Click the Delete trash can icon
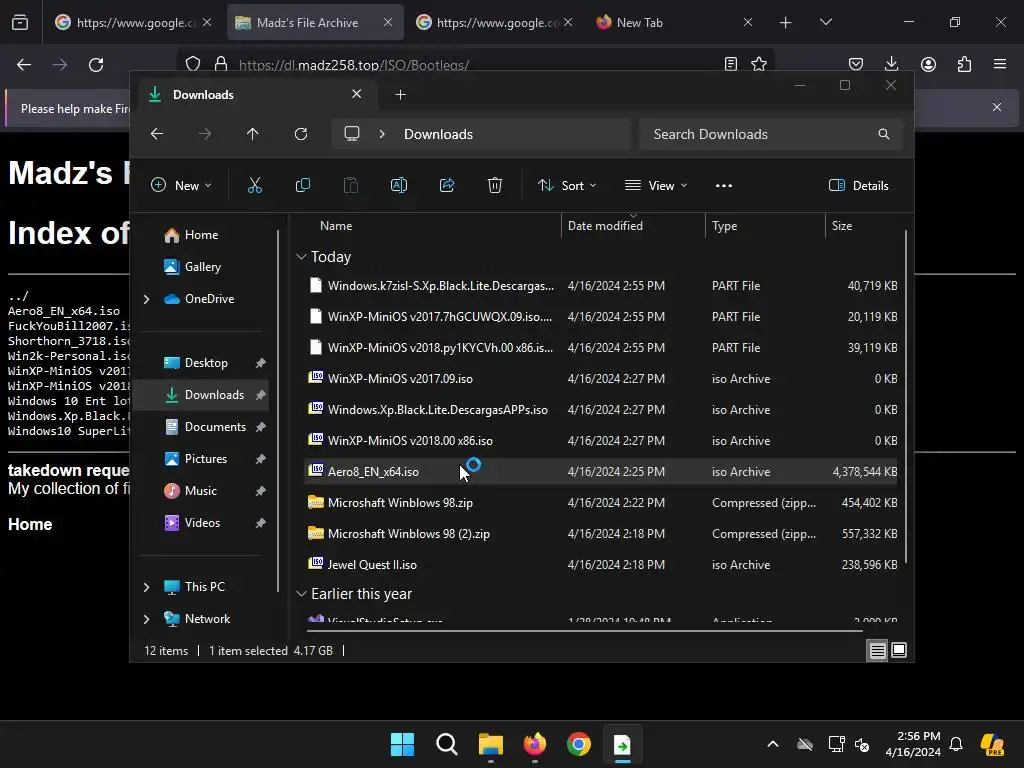This screenshot has height=768, width=1024. click(495, 185)
